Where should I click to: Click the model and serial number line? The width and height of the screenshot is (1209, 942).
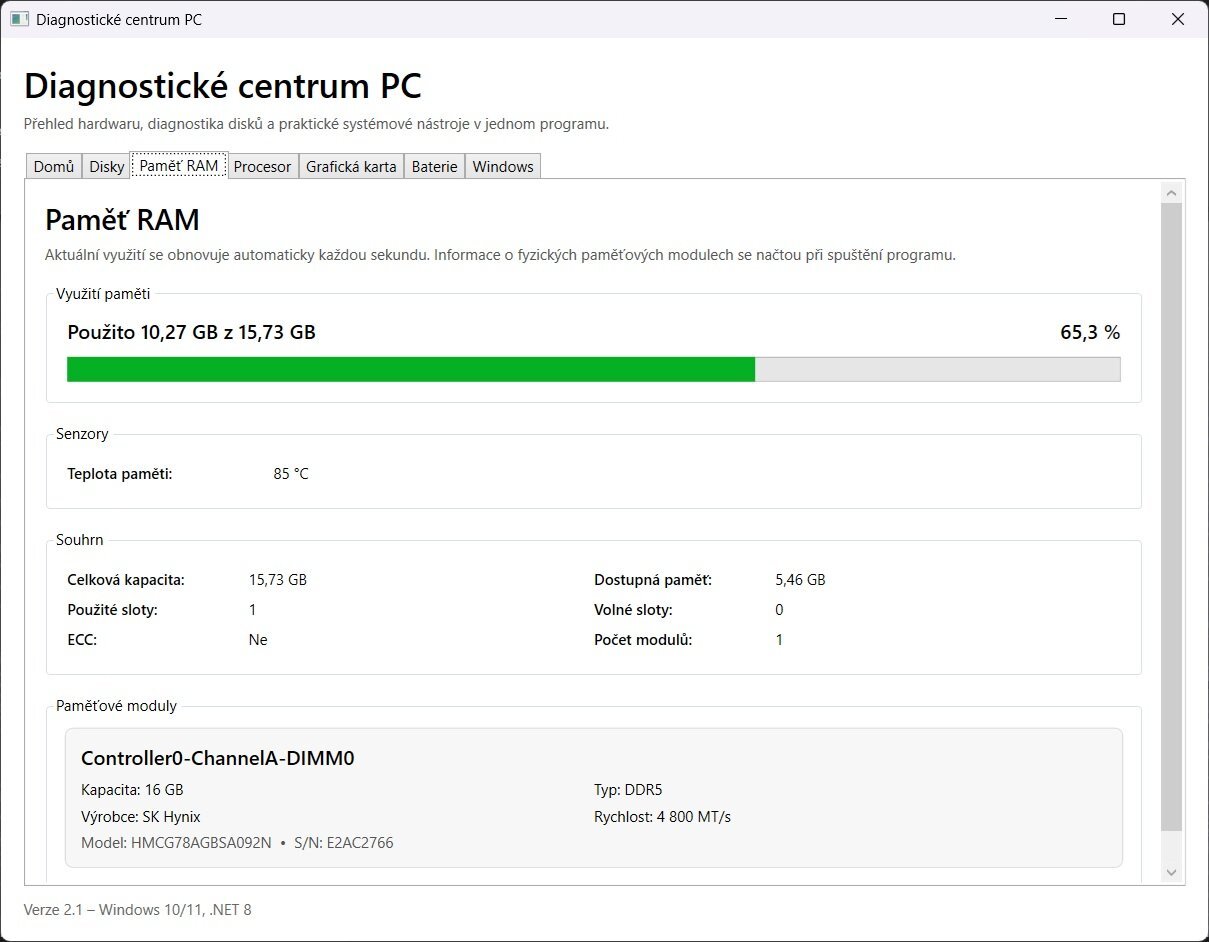tap(237, 843)
